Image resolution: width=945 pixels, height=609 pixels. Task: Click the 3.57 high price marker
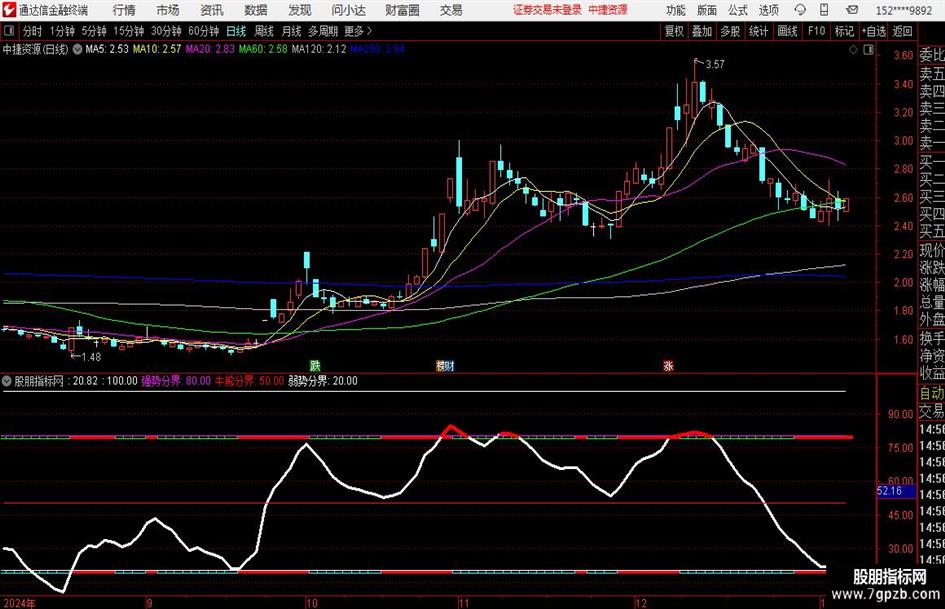(715, 65)
